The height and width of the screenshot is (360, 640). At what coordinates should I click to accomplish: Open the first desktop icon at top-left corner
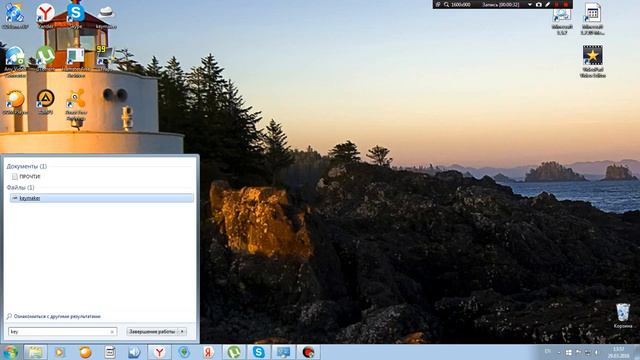[x=15, y=16]
